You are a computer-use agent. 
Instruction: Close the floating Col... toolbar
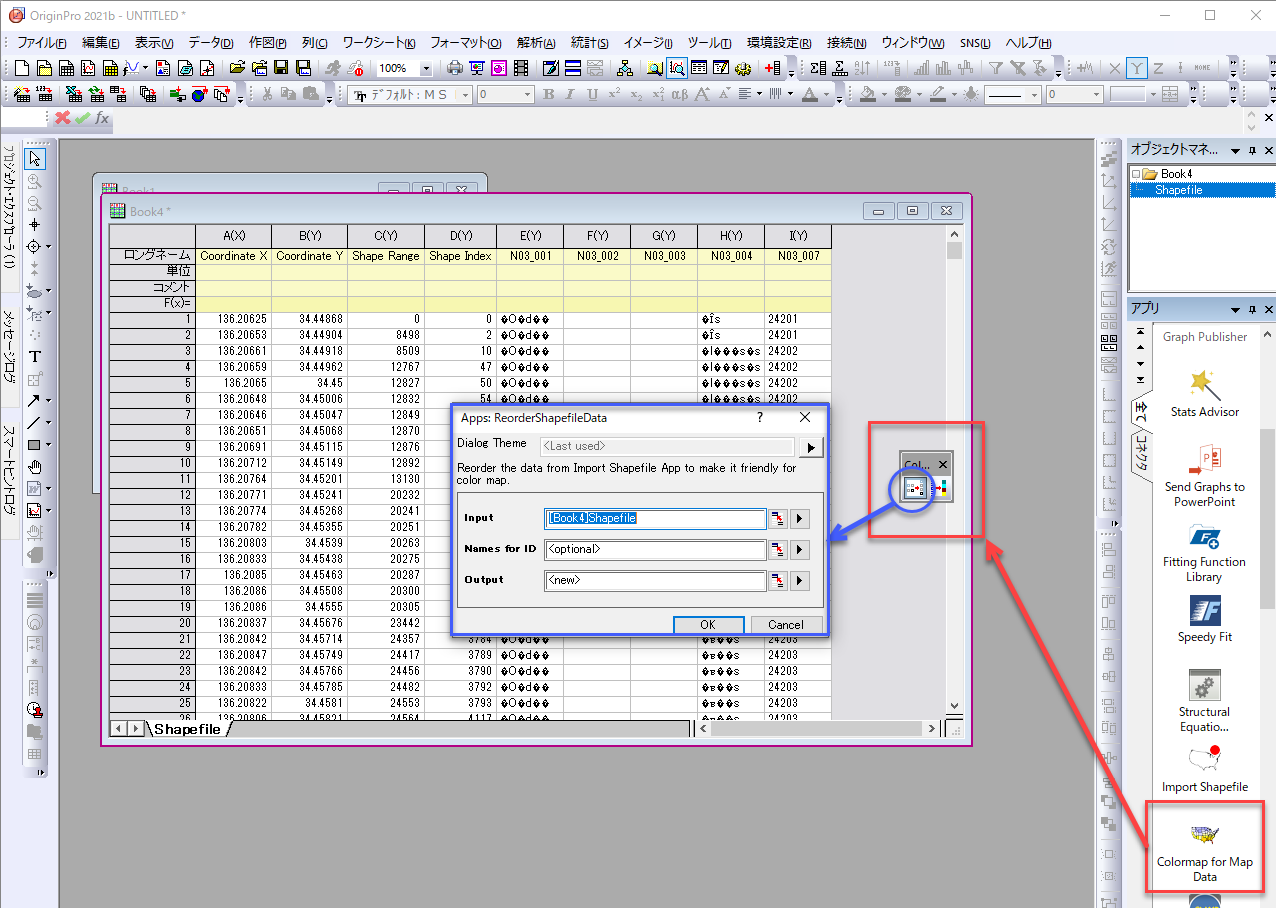(942, 465)
